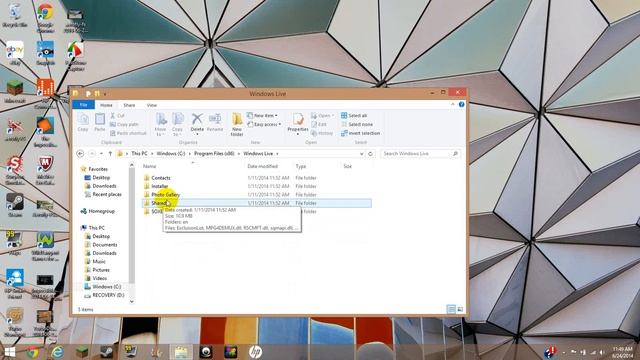Sort by the Type column header
The width and height of the screenshot is (640, 360).
[301, 166]
